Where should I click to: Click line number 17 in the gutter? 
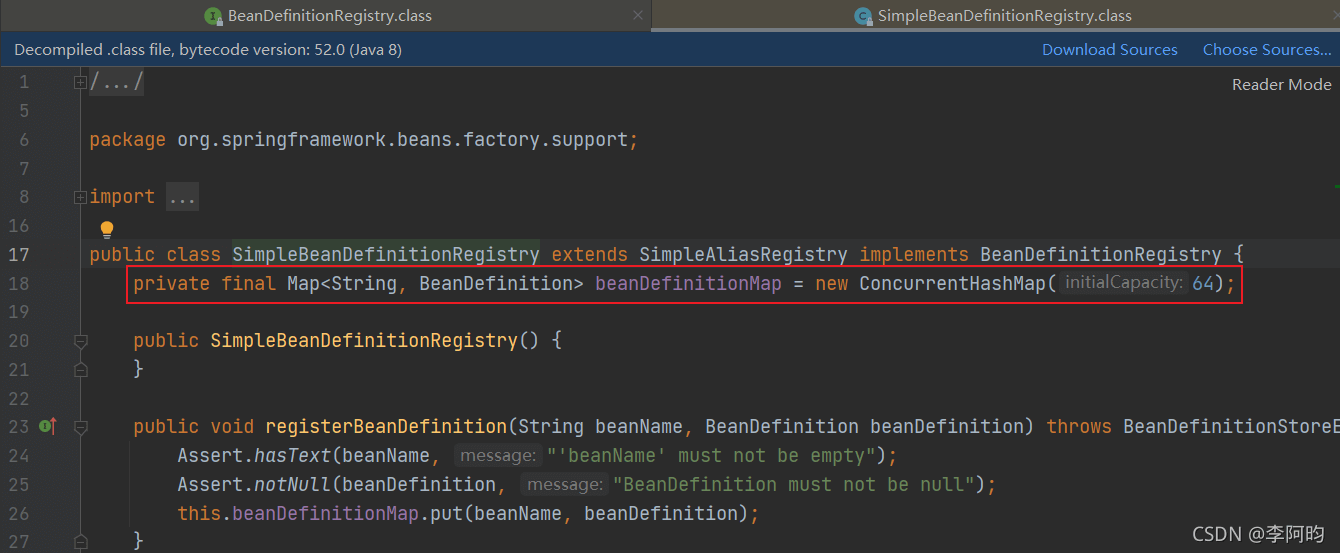(x=18, y=254)
